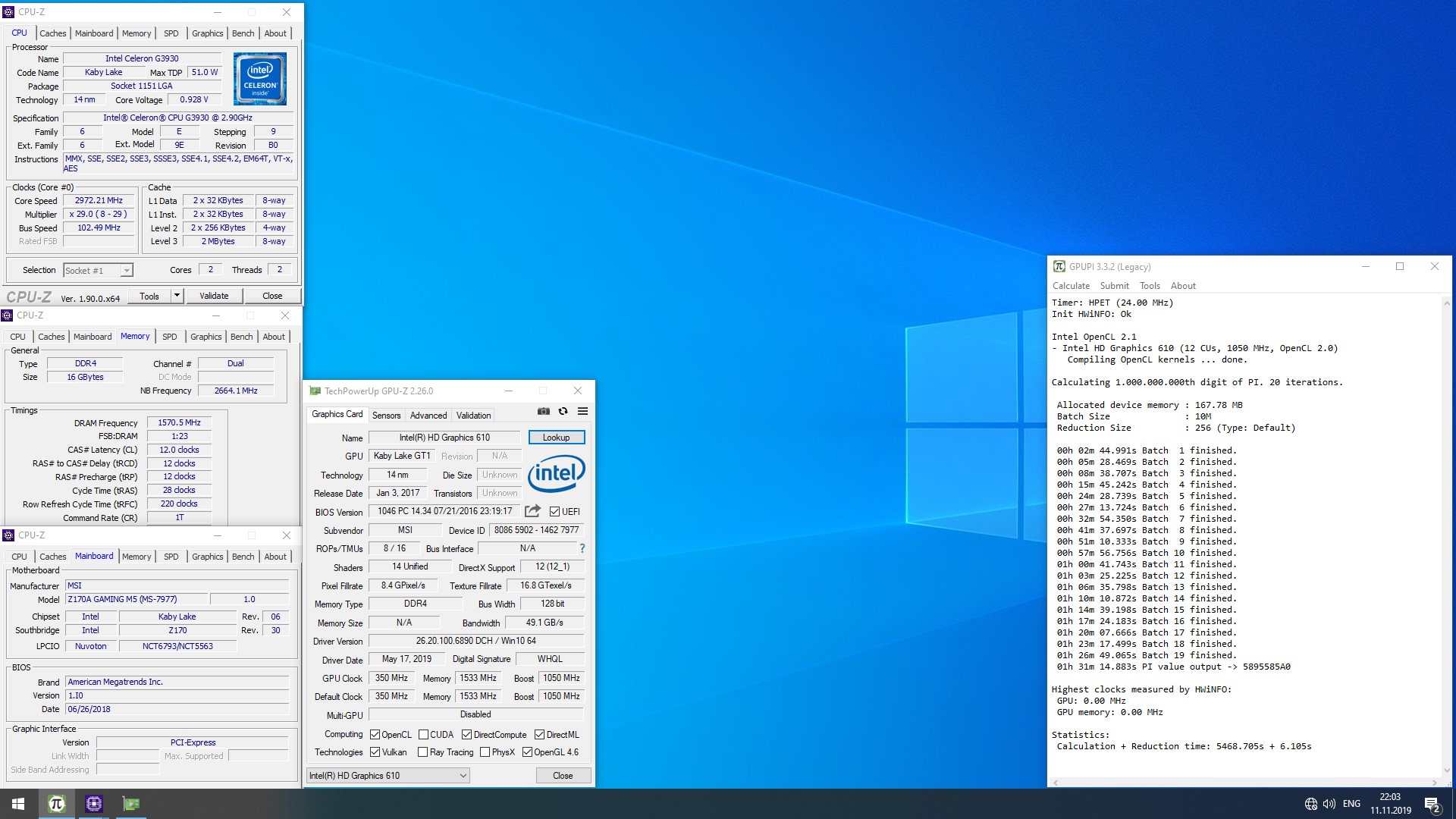Viewport: 1456px width, 819px height.
Task: Click the motherboard Model field Z170A GAMING M5
Action: (x=136, y=599)
